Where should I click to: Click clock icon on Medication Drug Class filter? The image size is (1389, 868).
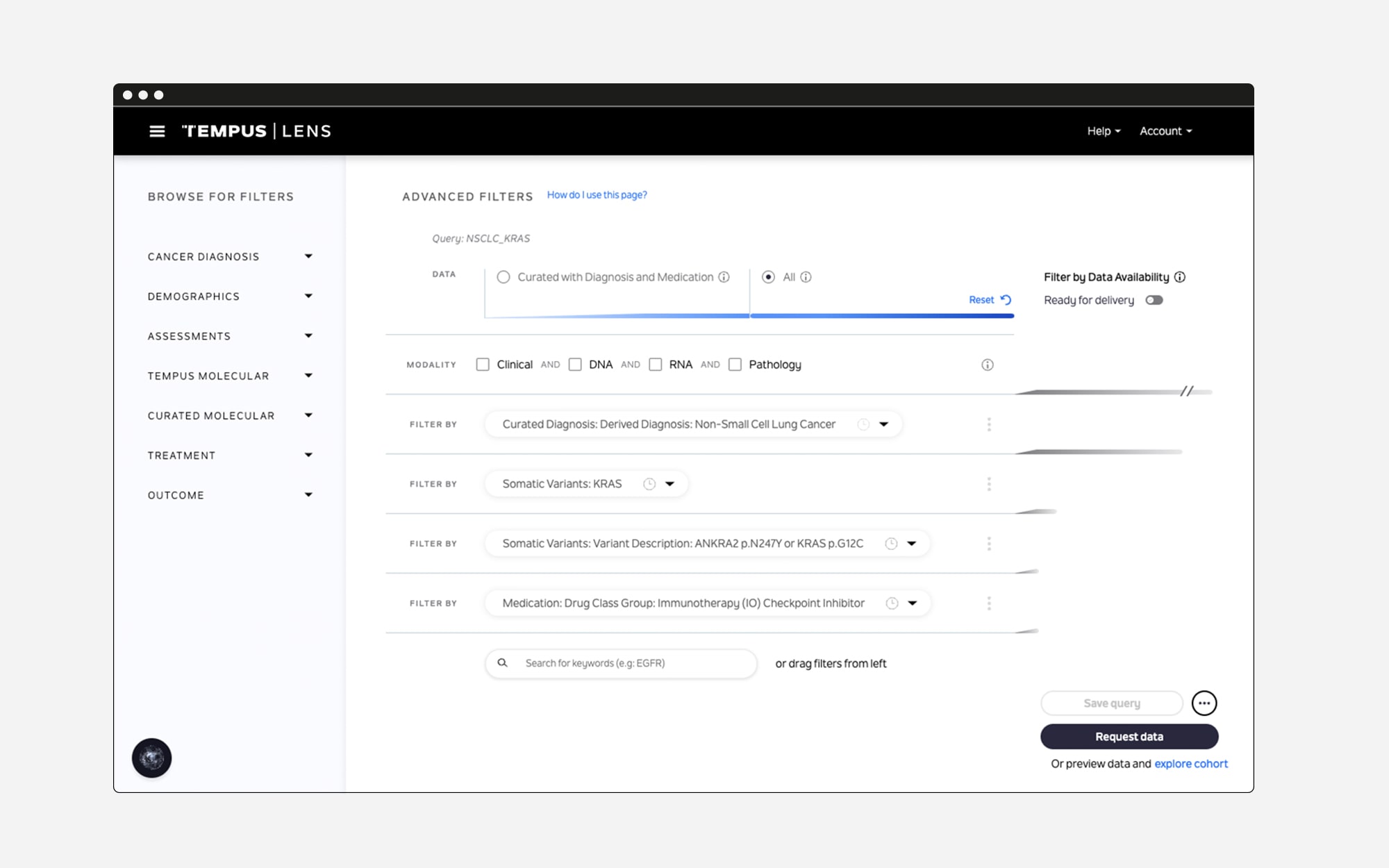coord(892,603)
